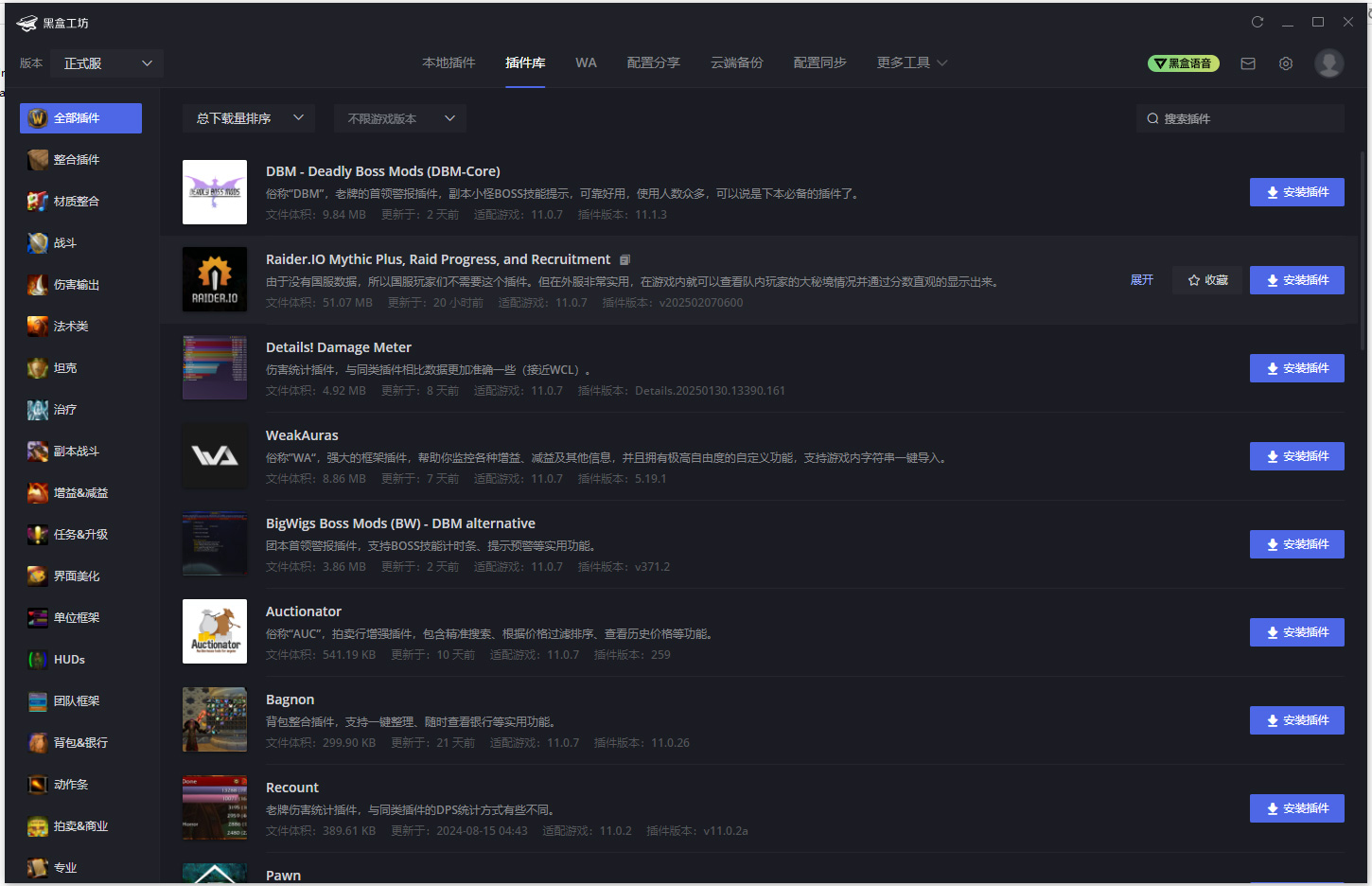Open the user profile avatar
The width and height of the screenshot is (1372, 886).
point(1329,63)
